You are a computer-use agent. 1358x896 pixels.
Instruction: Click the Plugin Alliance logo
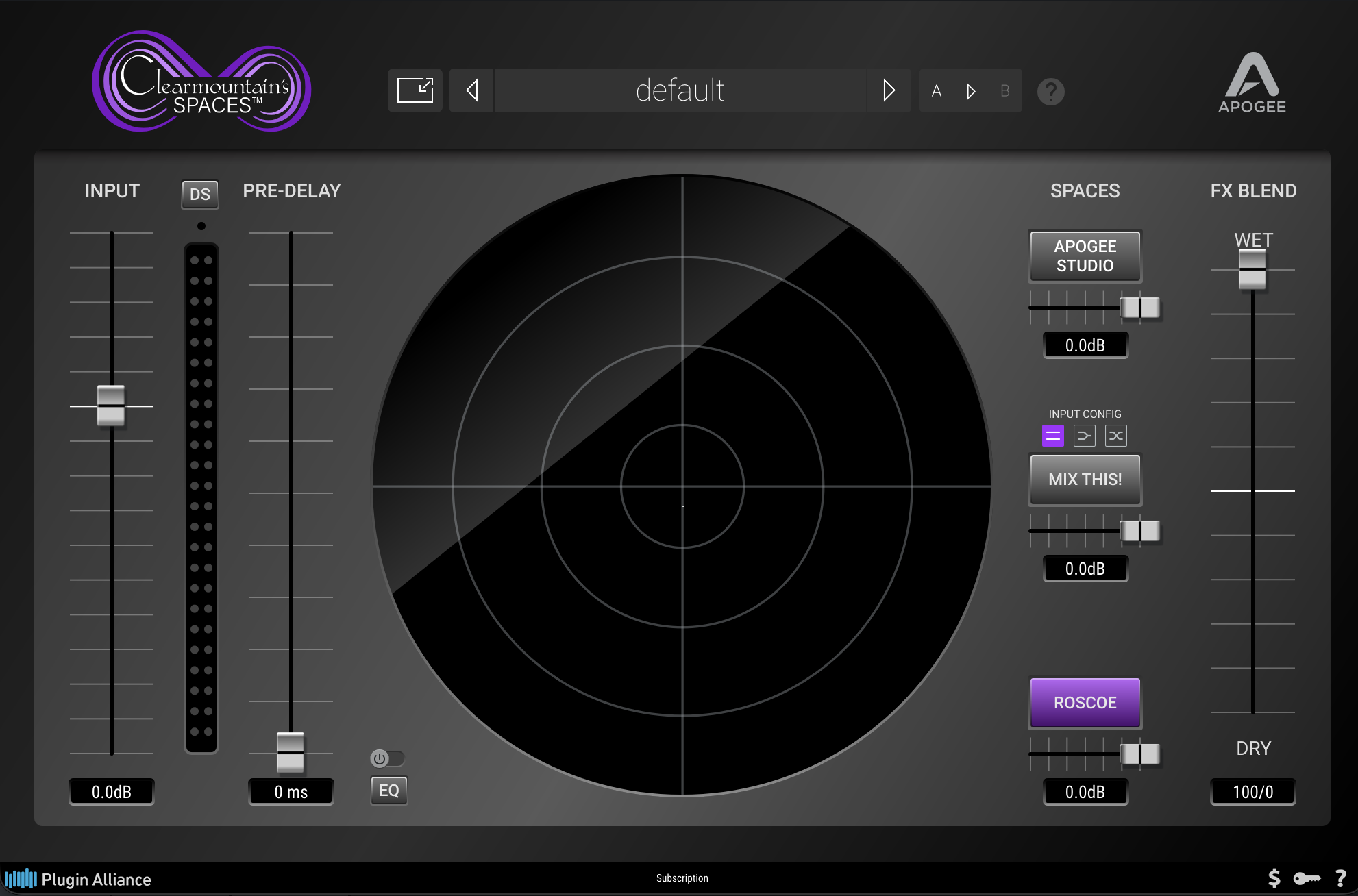[77, 879]
